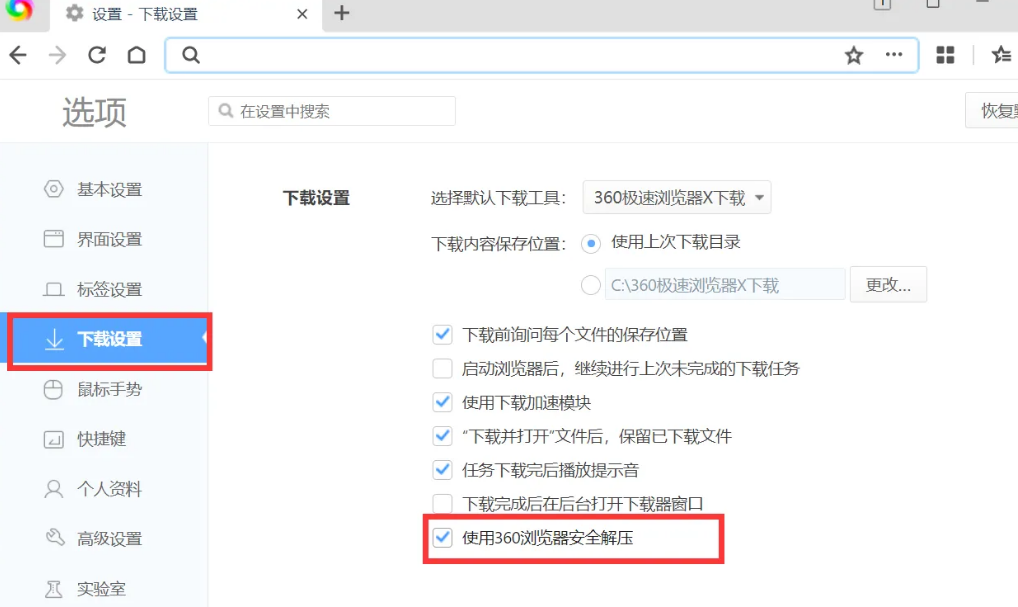
Task: Toggle 下载前询问每个文件的保存位置 checkbox
Action: point(443,334)
